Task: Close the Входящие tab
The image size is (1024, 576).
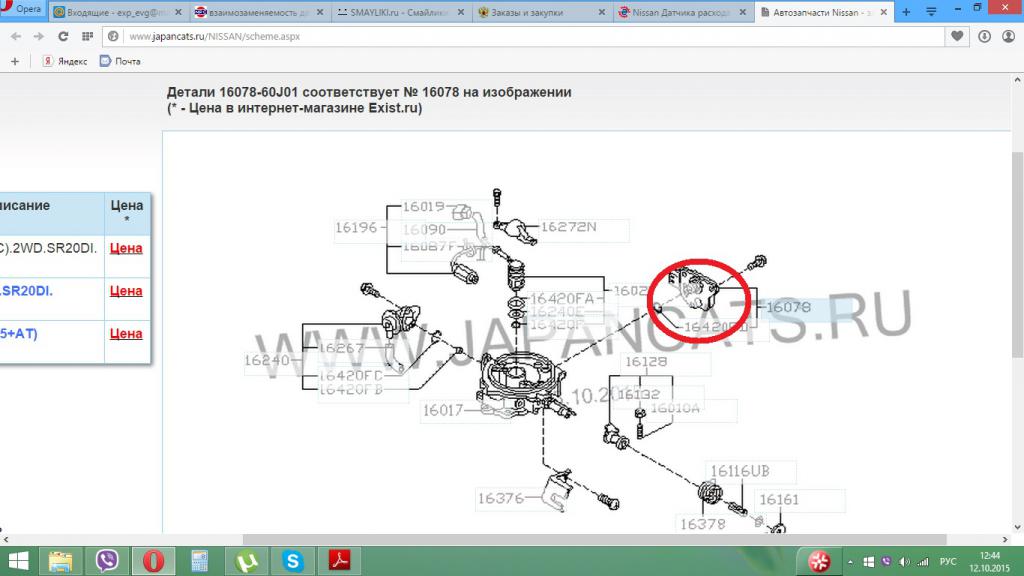Action: coord(178,12)
